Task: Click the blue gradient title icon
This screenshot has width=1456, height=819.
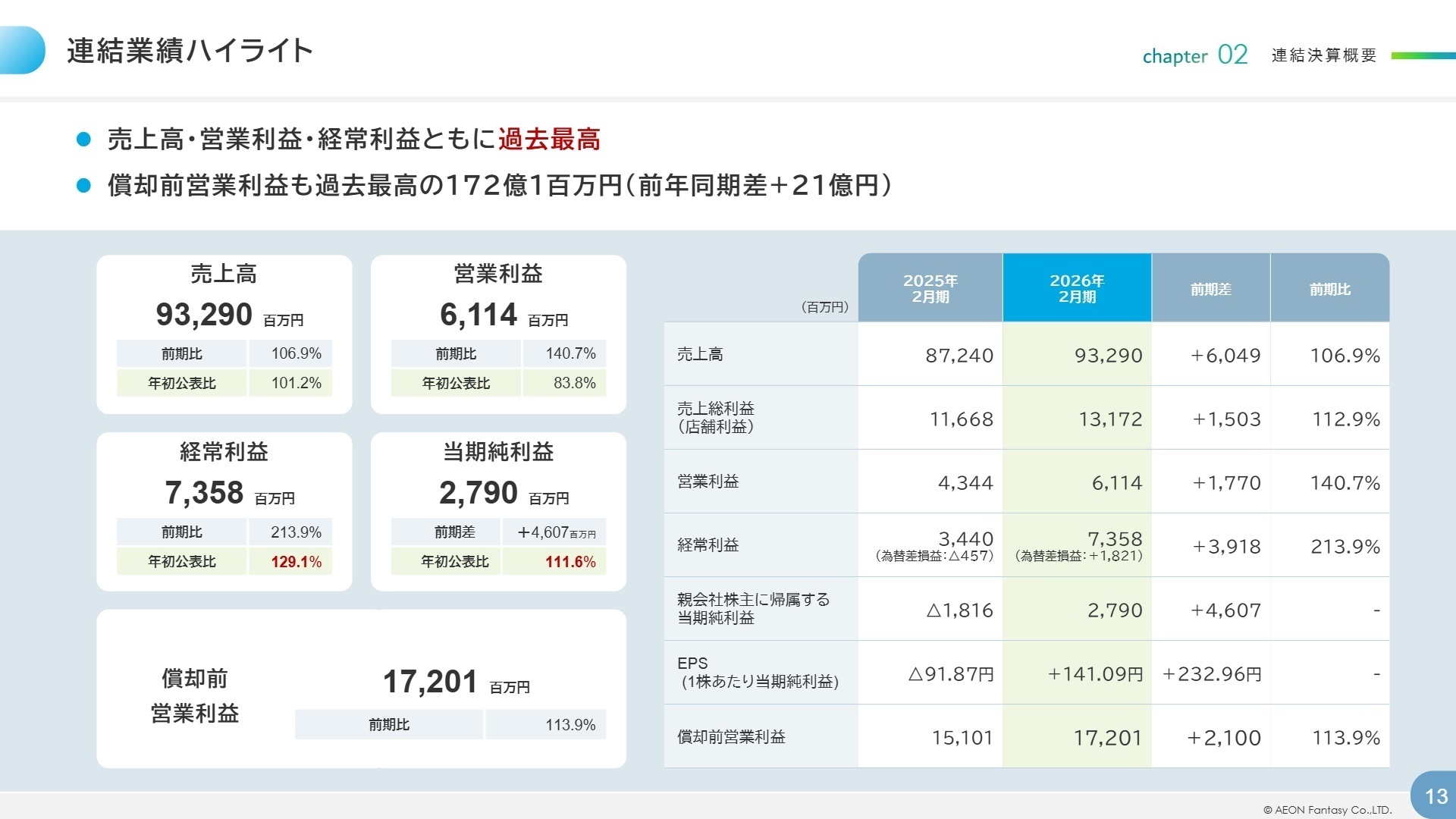Action: pyautogui.click(x=21, y=50)
